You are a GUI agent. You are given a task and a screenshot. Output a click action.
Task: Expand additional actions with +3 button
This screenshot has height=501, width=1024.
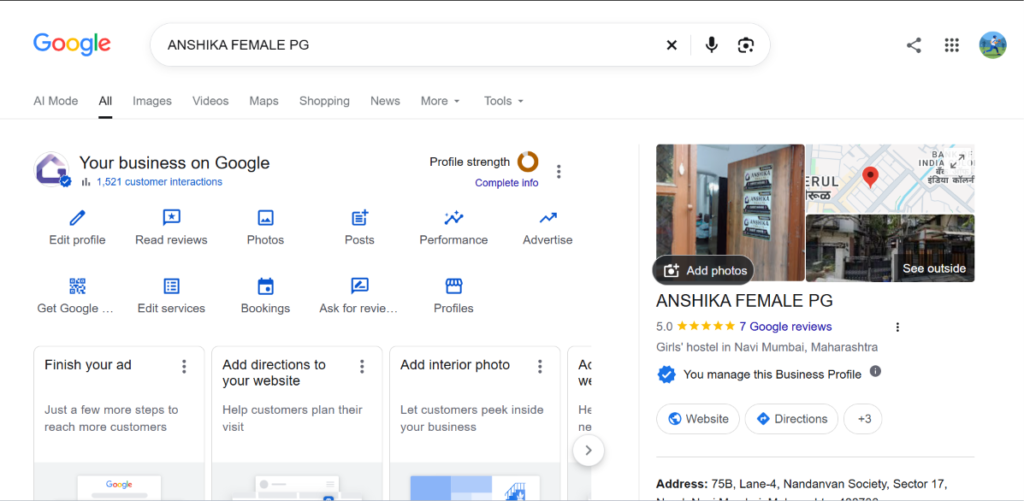pos(862,419)
